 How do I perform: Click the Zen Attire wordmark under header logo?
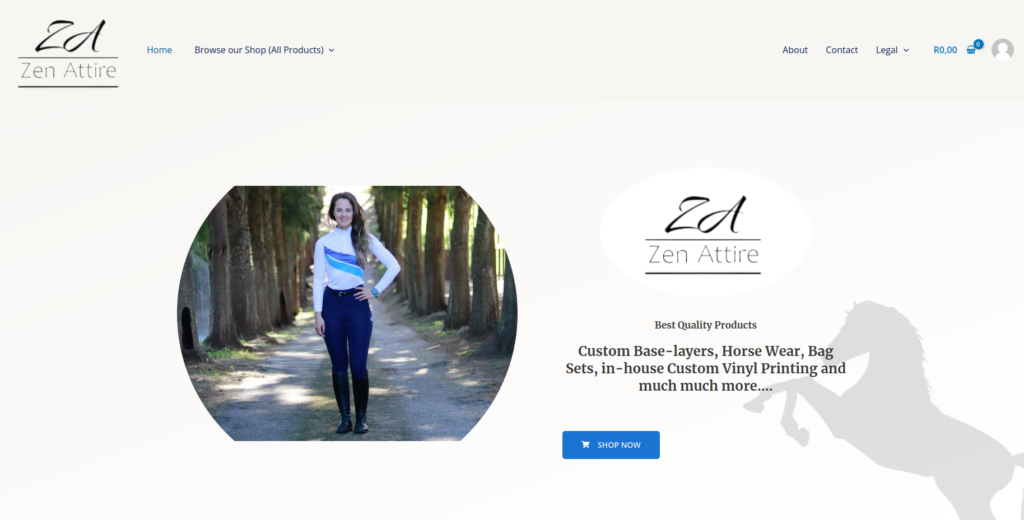(68, 70)
